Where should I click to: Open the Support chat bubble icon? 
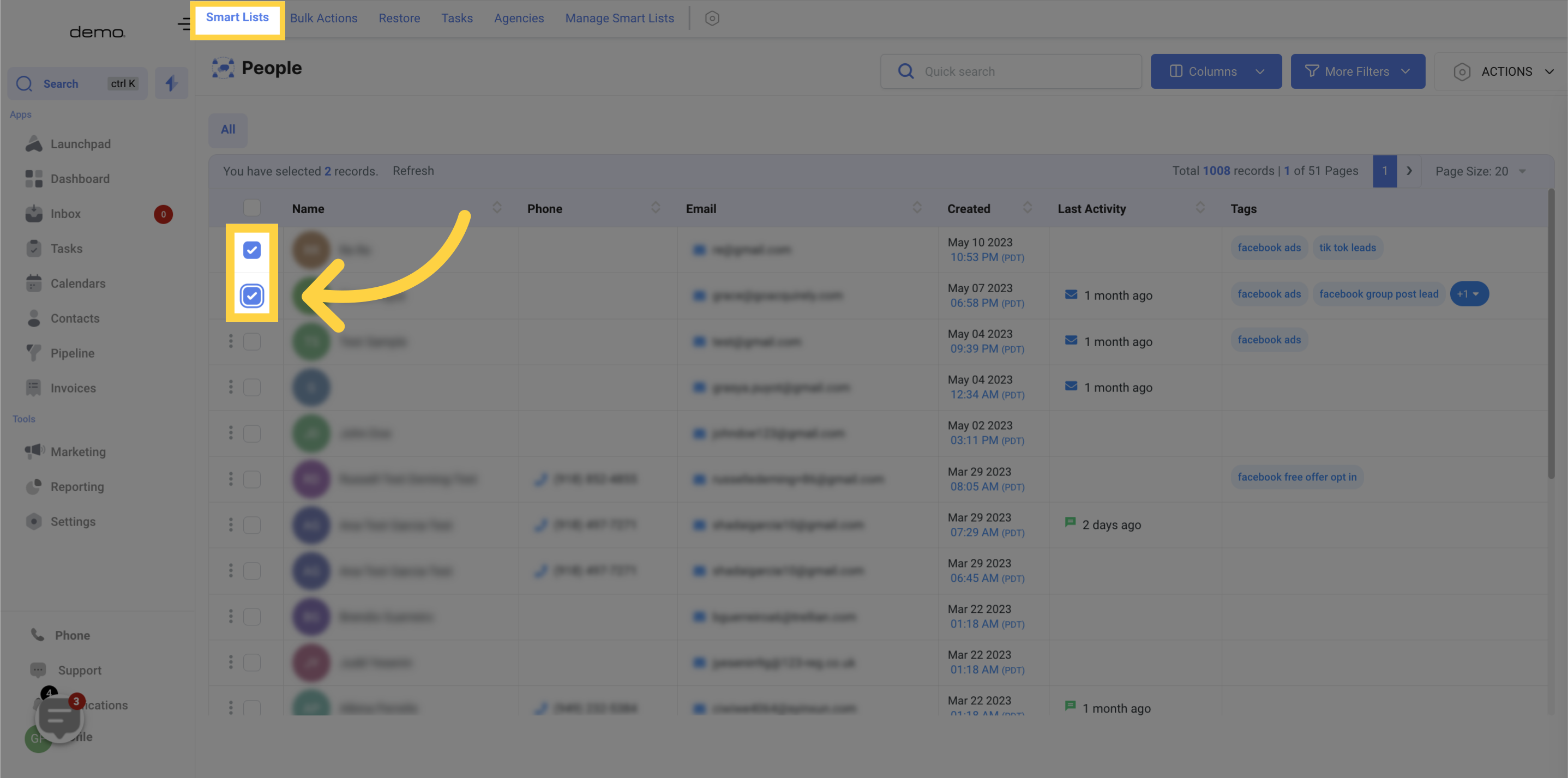click(38, 670)
